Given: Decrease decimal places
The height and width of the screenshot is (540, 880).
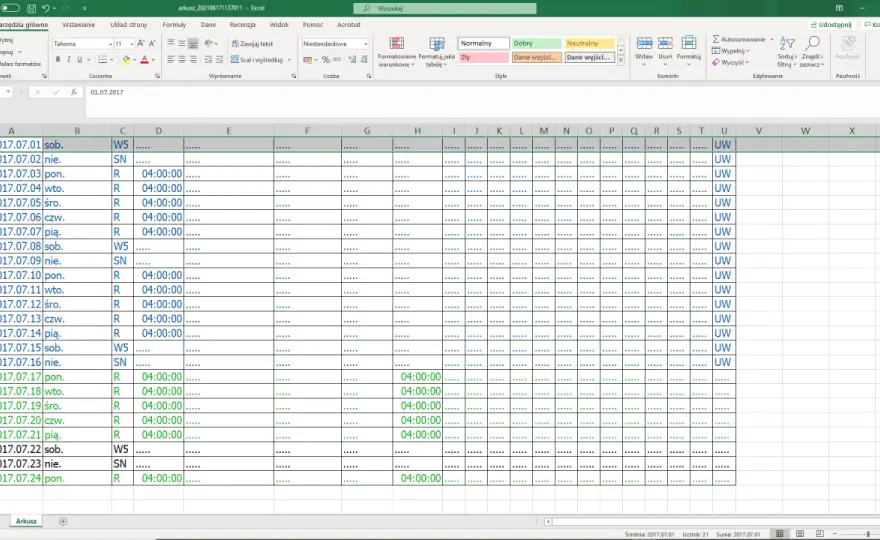Looking at the screenshot, I should tap(364, 60).
